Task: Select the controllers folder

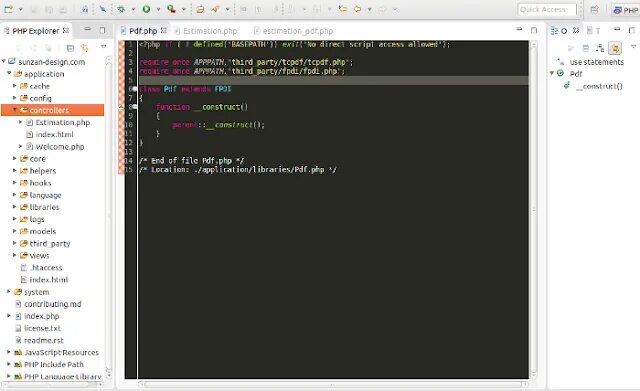Action: point(52,110)
